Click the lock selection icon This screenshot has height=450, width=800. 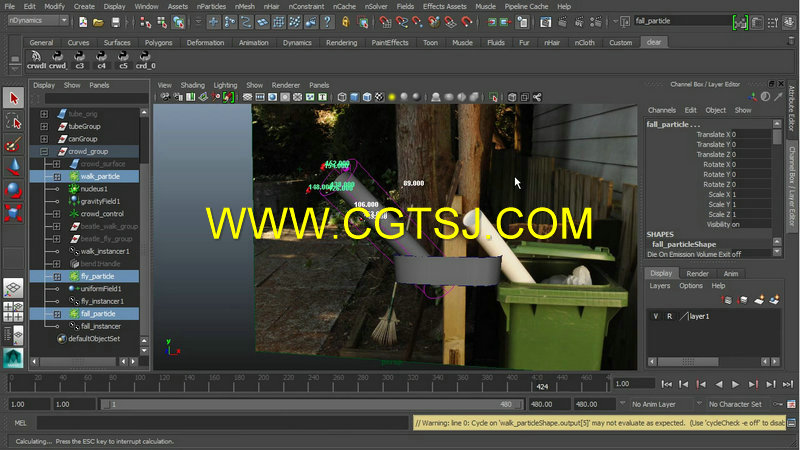[346, 22]
